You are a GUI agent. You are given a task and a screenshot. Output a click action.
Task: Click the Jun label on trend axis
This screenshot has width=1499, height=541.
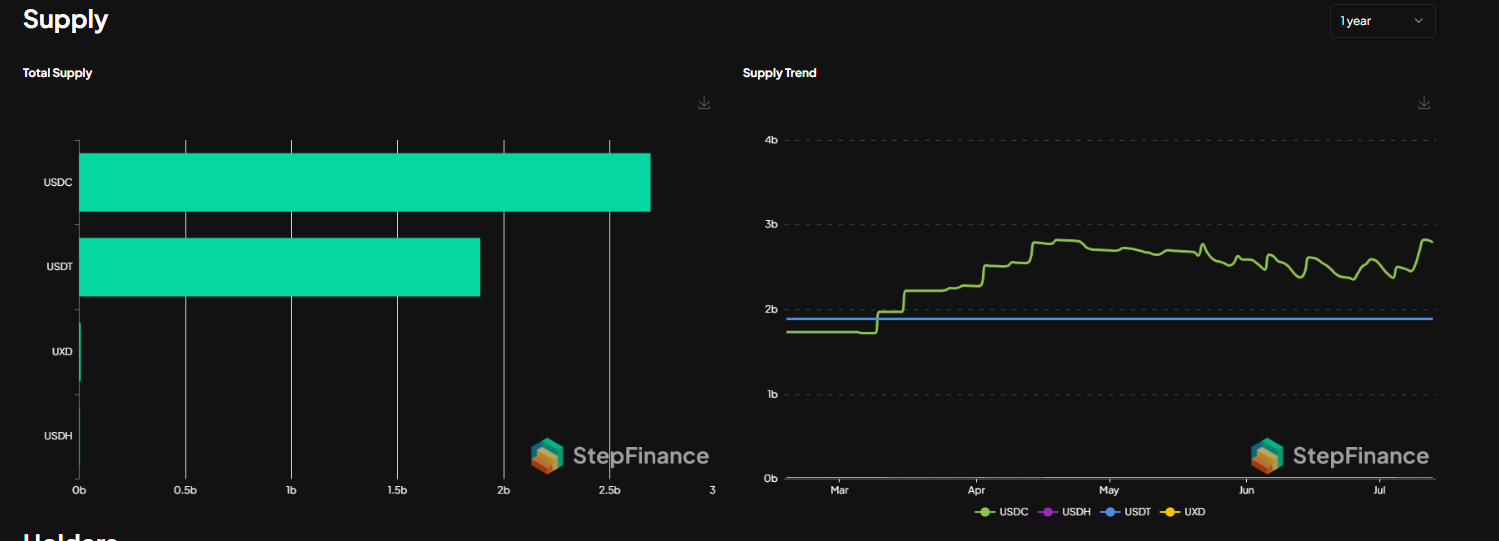coord(1246,491)
